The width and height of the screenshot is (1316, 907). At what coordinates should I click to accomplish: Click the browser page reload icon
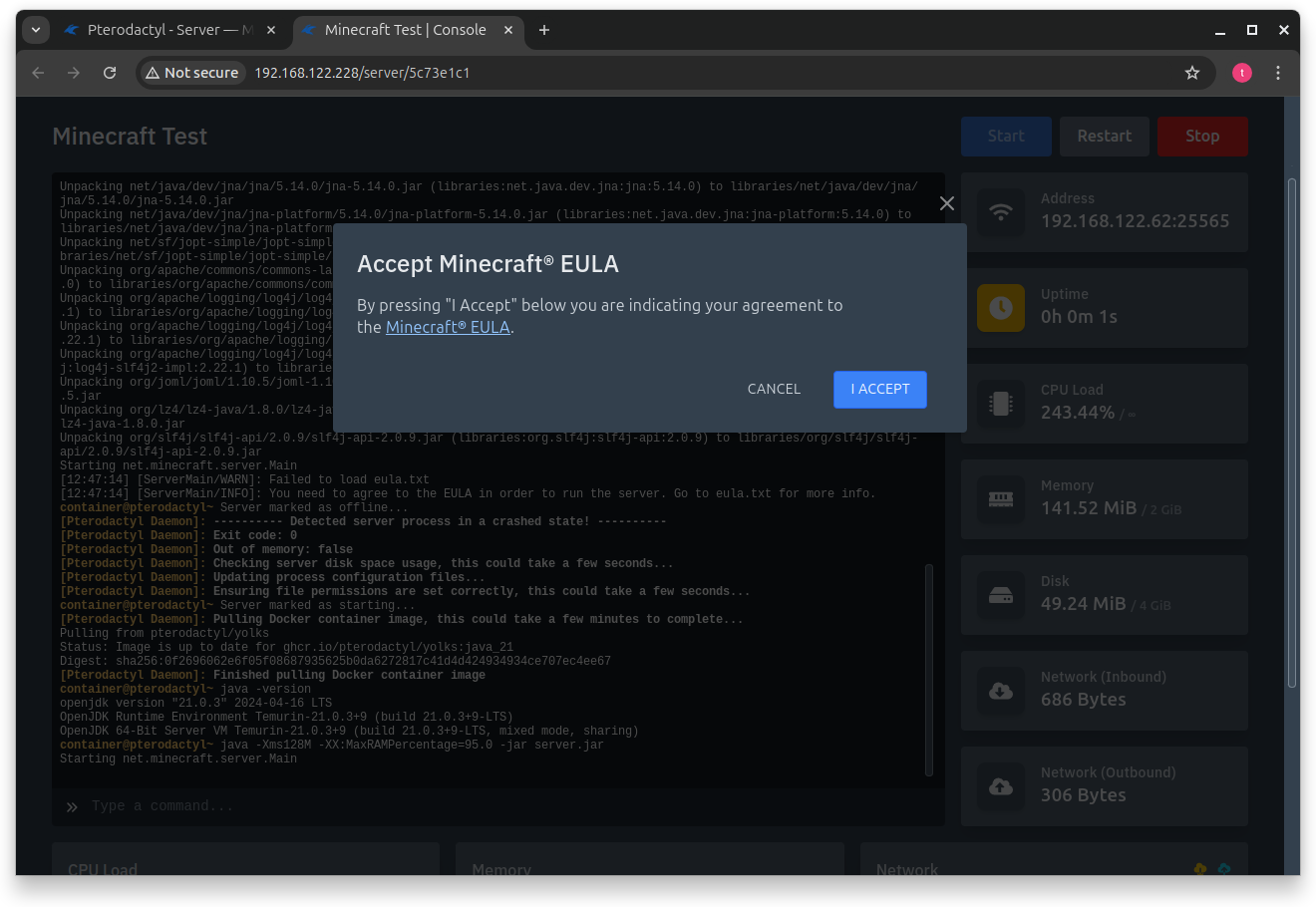110,72
